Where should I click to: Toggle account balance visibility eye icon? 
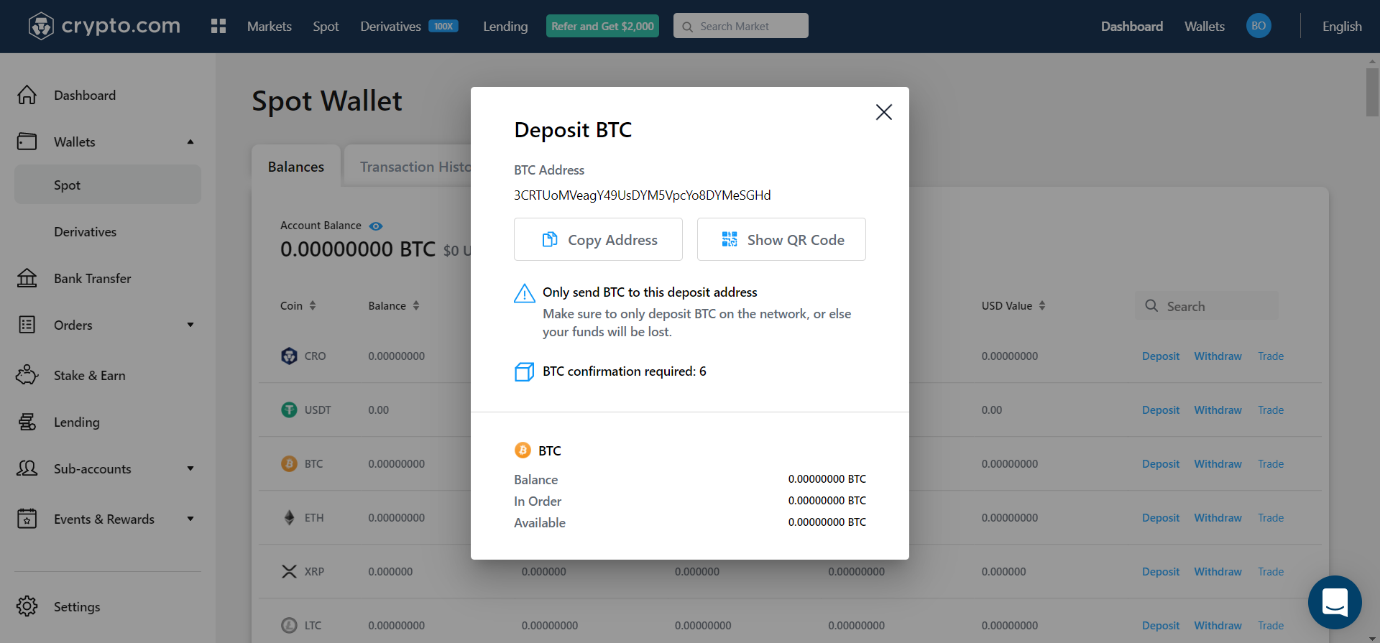coord(376,226)
